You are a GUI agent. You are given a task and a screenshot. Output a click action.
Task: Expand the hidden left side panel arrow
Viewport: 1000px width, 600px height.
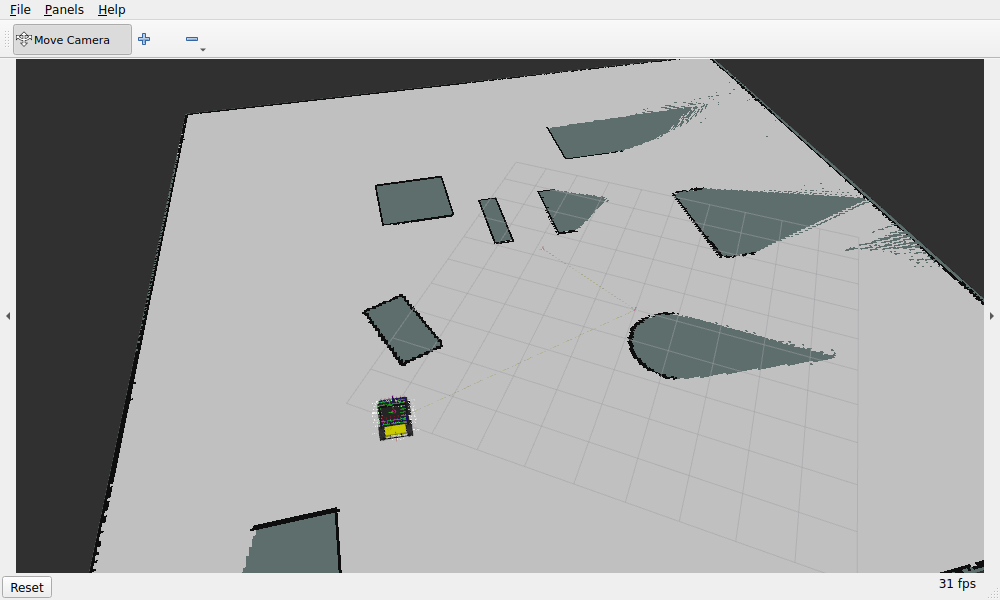8,316
